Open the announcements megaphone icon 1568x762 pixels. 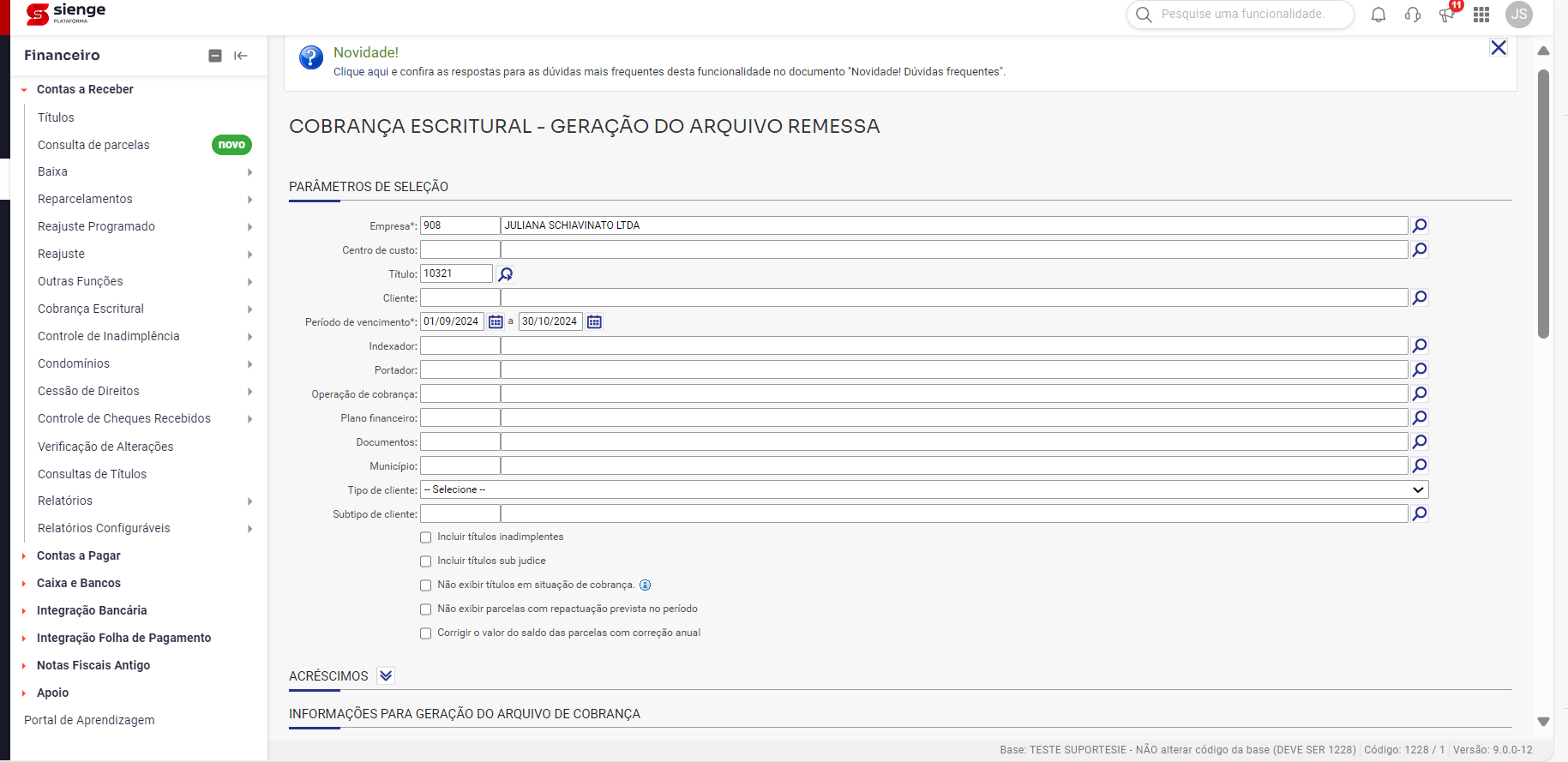tap(1447, 15)
